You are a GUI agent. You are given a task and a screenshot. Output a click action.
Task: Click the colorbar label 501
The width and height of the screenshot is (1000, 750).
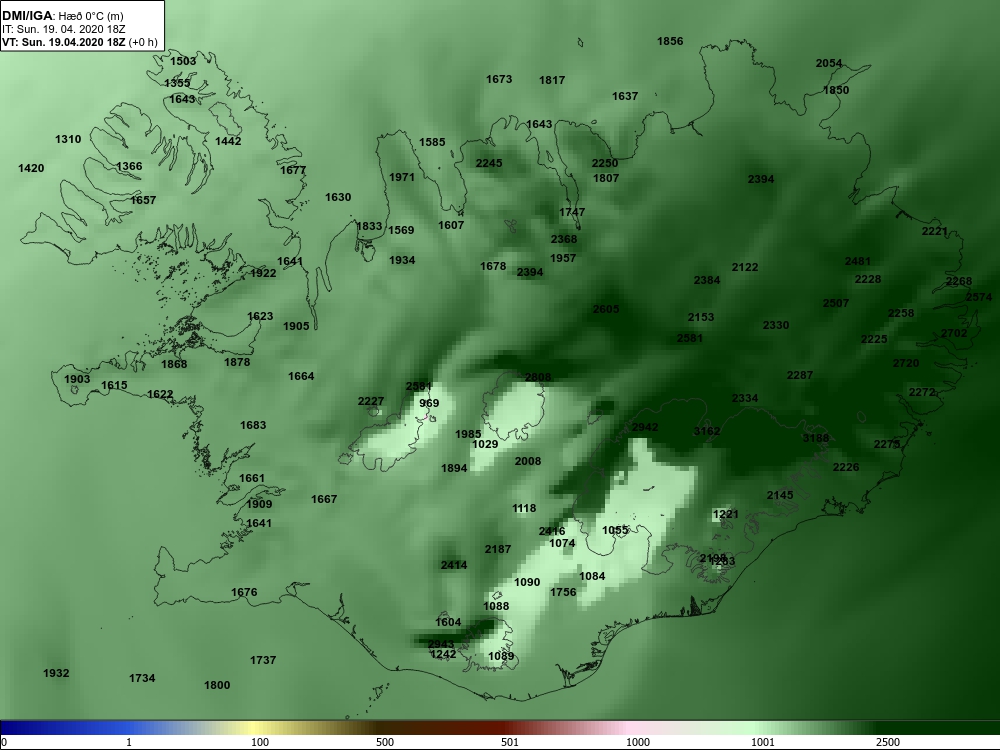[510, 742]
